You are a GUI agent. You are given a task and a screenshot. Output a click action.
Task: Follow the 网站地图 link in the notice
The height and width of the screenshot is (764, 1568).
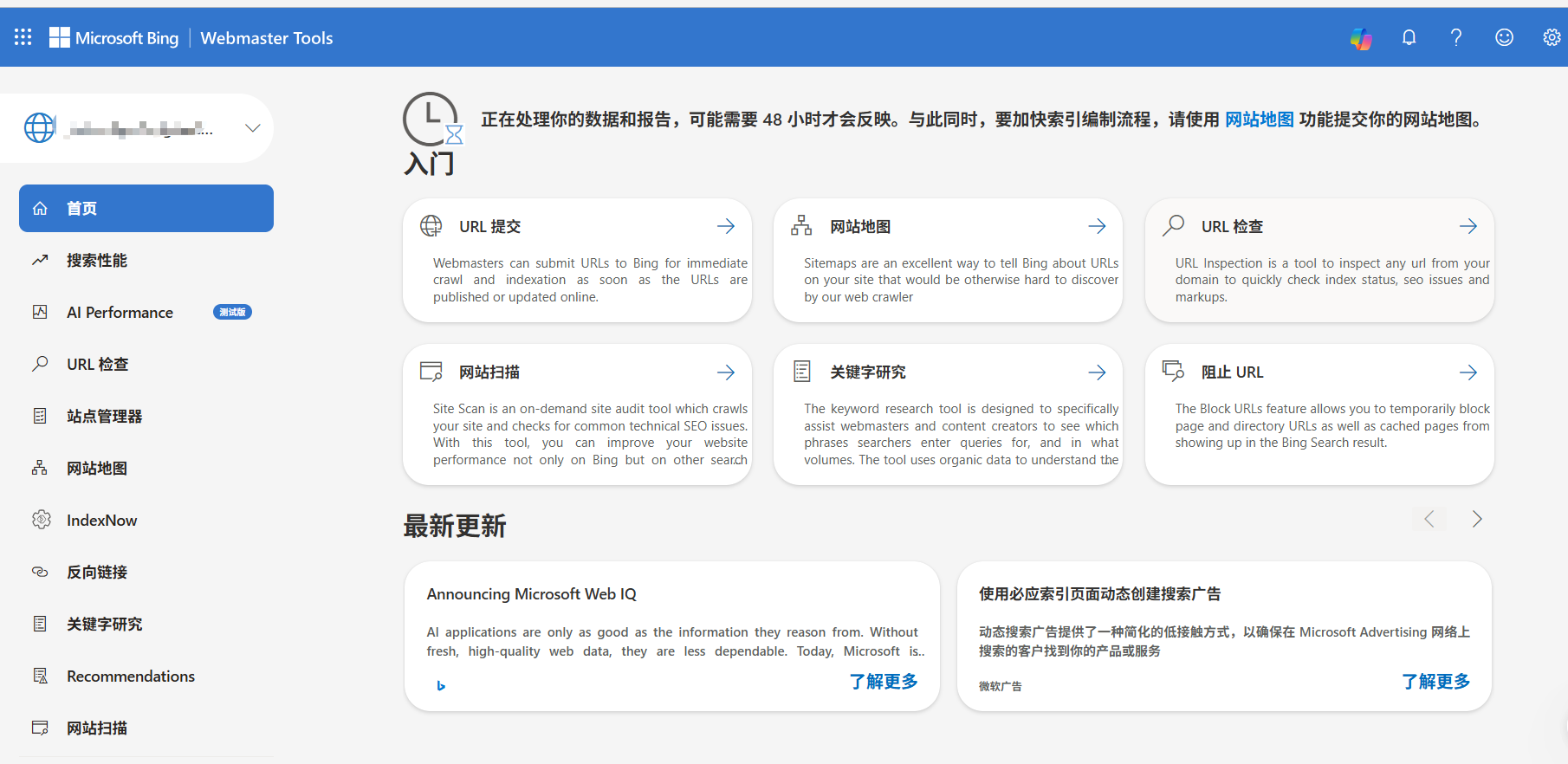click(x=1259, y=120)
